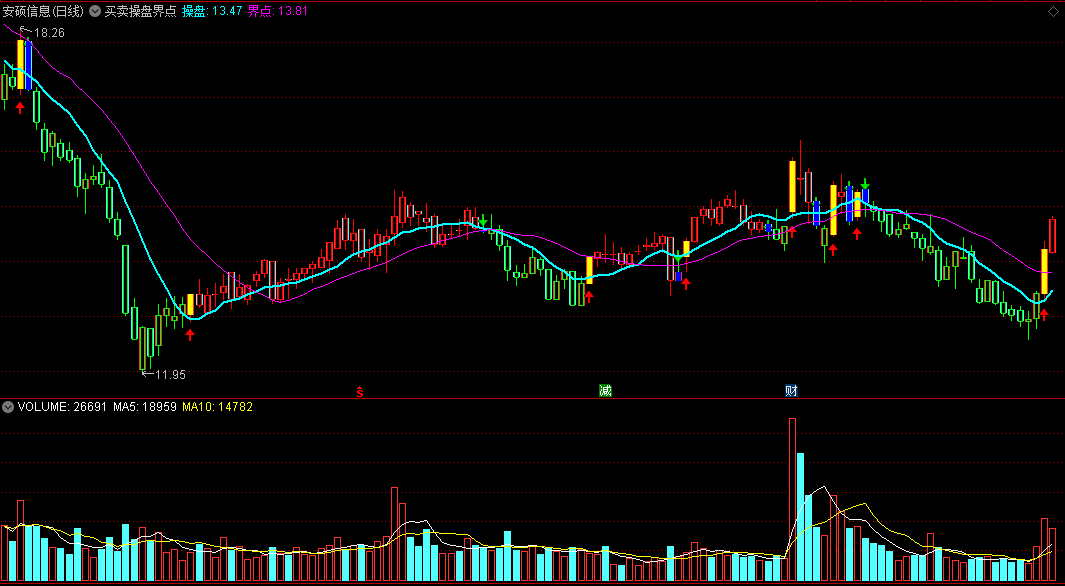Click the red S marker on the timeline
The height and width of the screenshot is (586, 1065).
[x=361, y=391]
